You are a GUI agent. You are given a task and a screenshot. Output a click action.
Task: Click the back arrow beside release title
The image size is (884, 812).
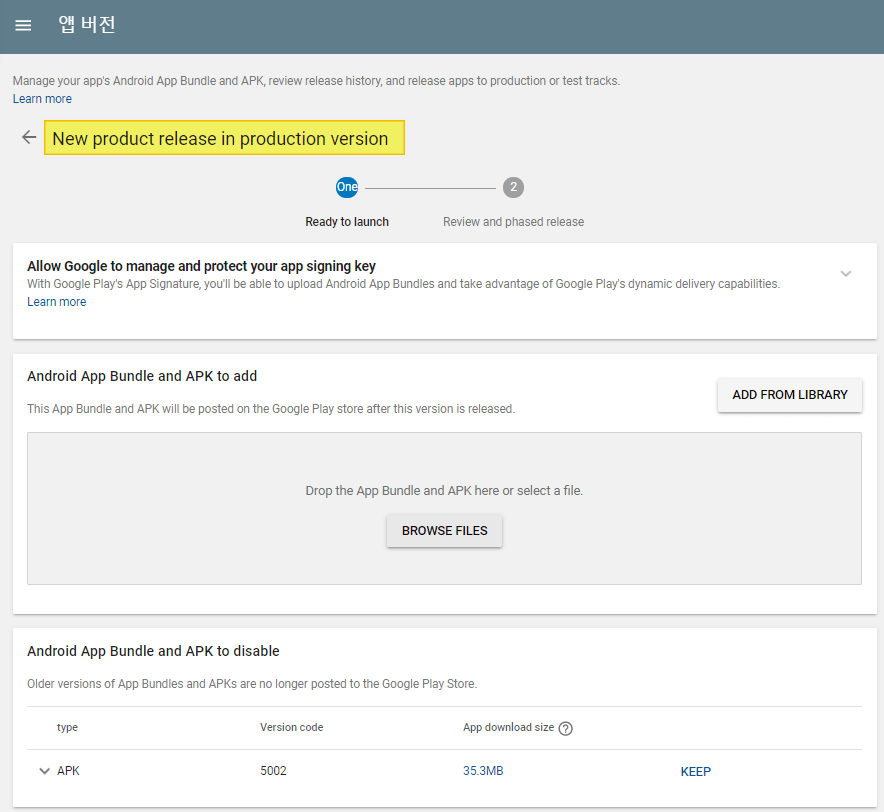coord(29,138)
